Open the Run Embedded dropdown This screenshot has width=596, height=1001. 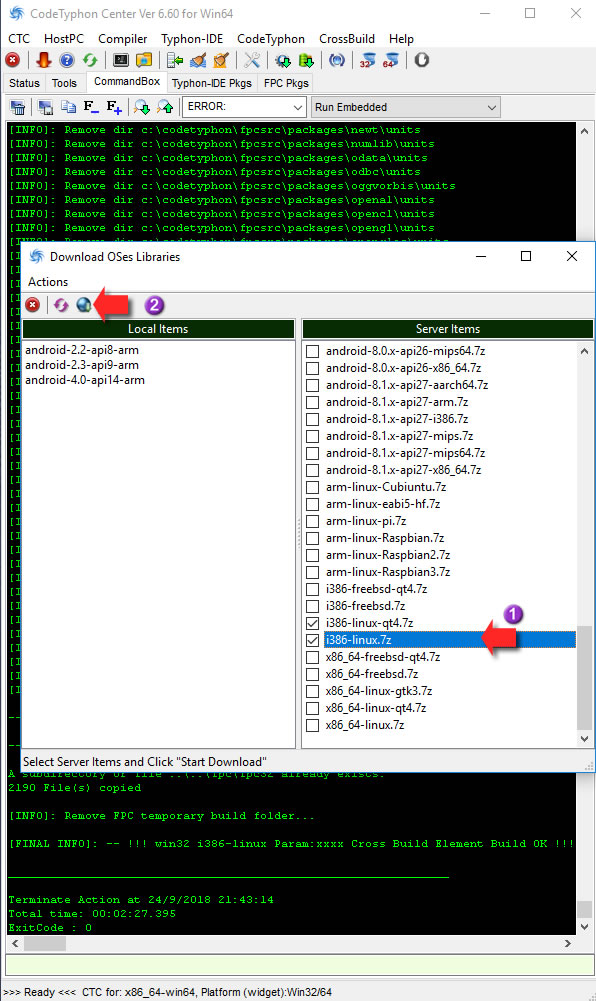point(405,107)
